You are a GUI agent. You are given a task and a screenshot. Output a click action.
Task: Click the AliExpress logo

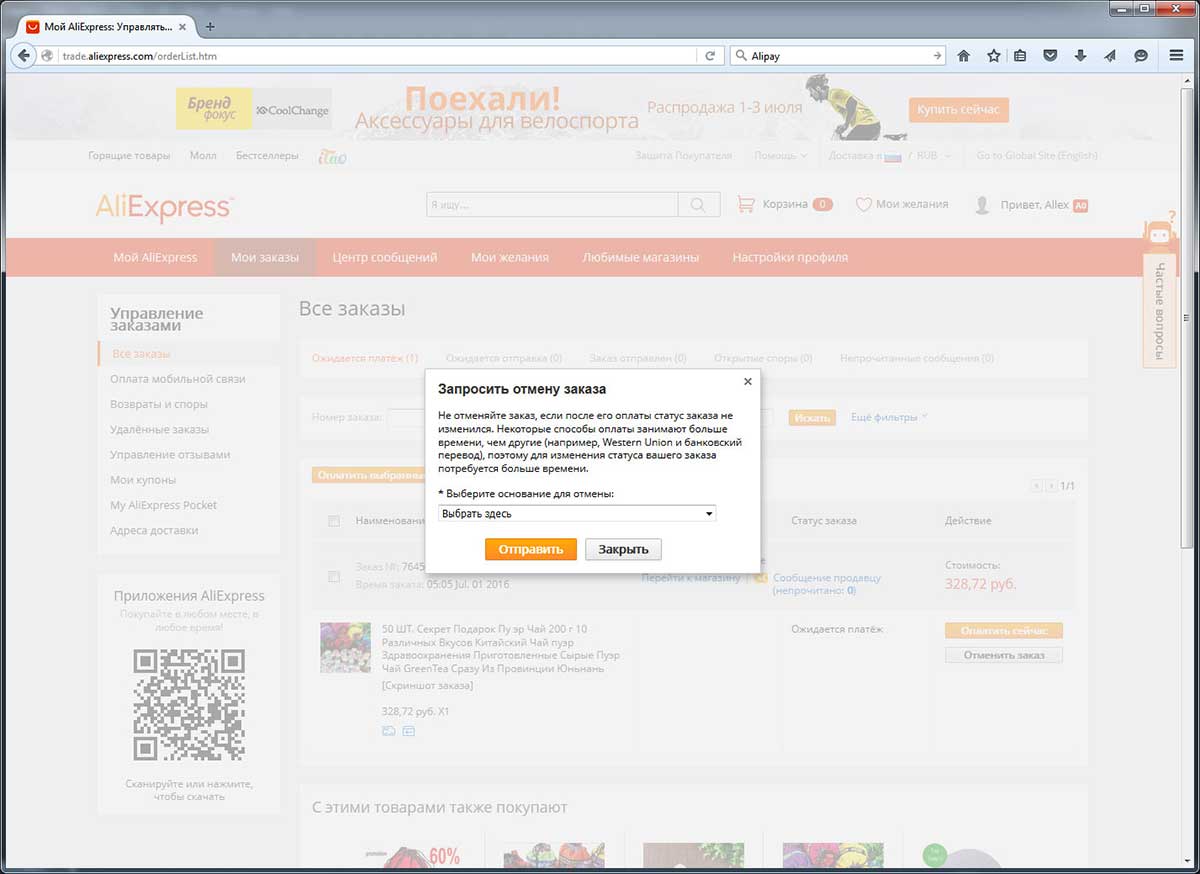(x=164, y=207)
